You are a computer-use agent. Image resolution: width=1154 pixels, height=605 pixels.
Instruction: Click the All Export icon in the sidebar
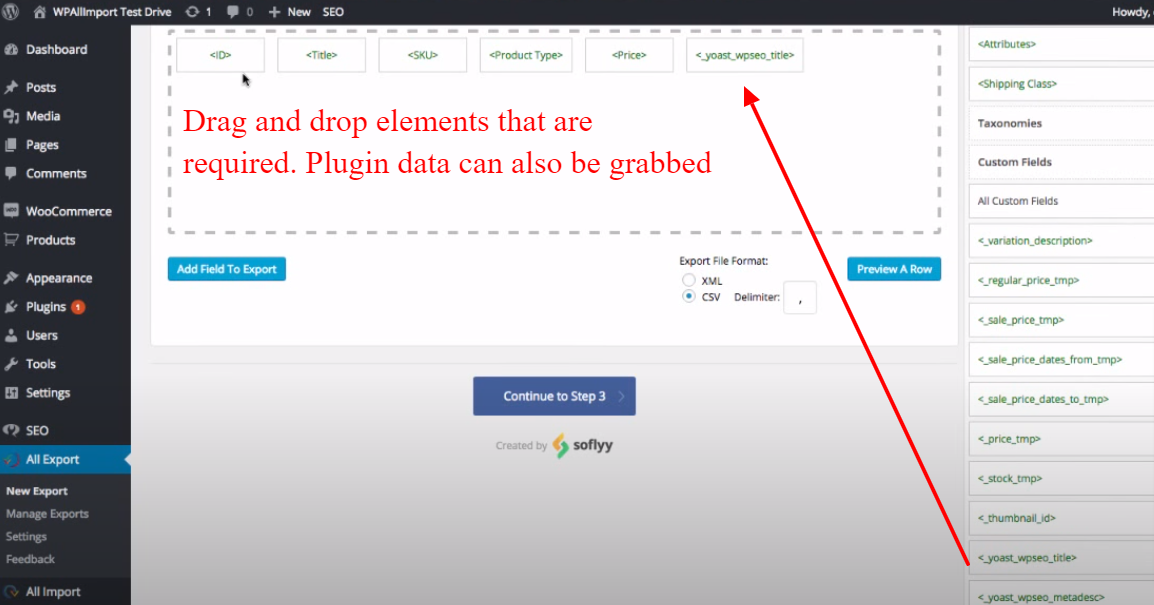click(x=11, y=459)
